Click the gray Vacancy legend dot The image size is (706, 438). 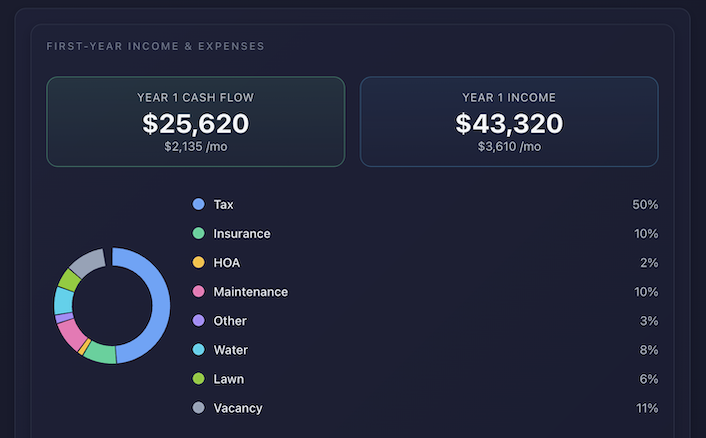click(198, 408)
